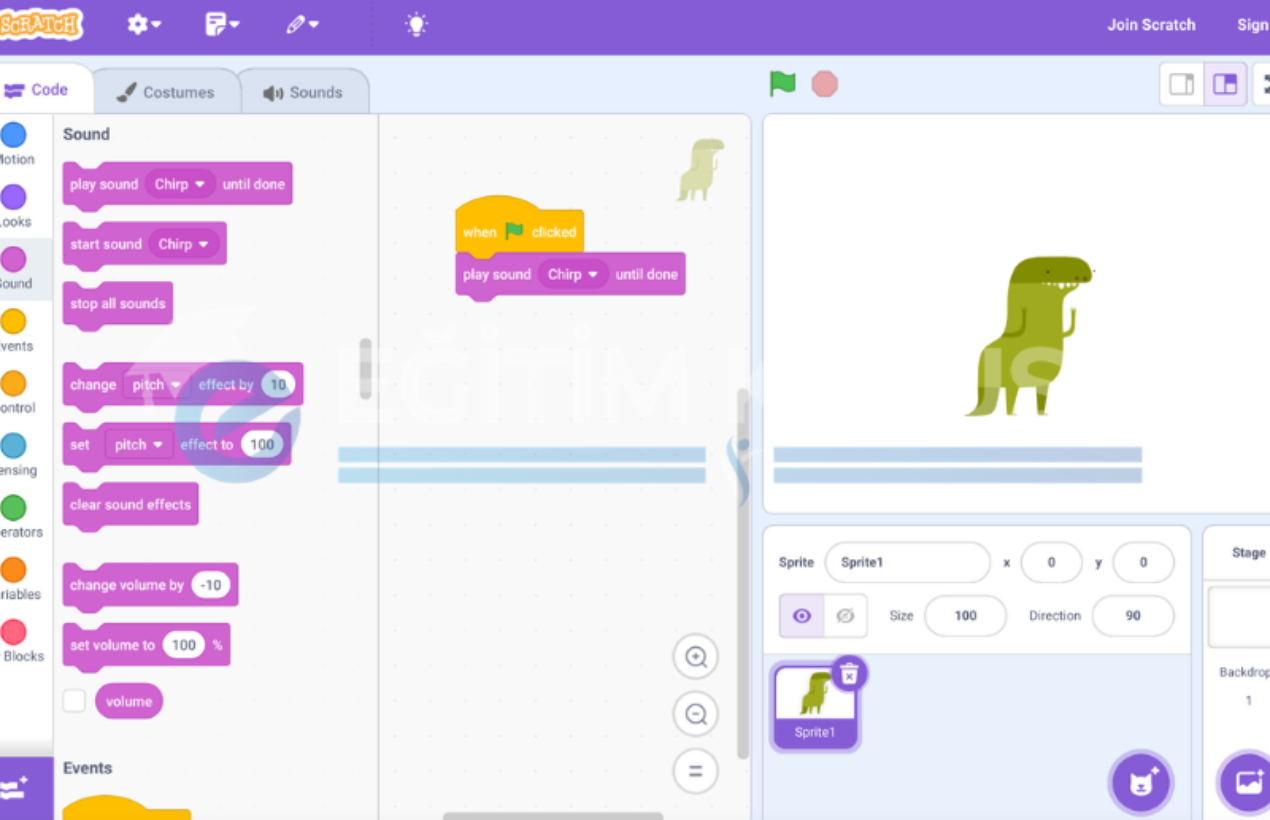Hide Sprite1 using the crossed-eye toggle
The height and width of the screenshot is (820, 1270).
pos(843,615)
